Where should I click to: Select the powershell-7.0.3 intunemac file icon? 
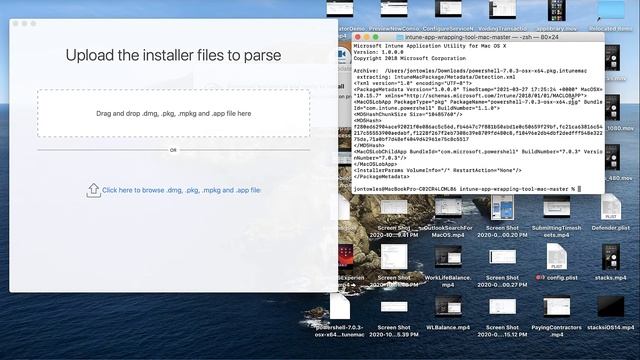pyautogui.click(x=340, y=307)
